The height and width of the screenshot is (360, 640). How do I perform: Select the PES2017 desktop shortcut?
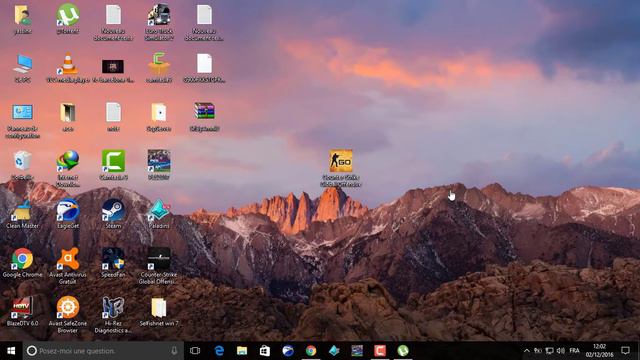pos(159,161)
